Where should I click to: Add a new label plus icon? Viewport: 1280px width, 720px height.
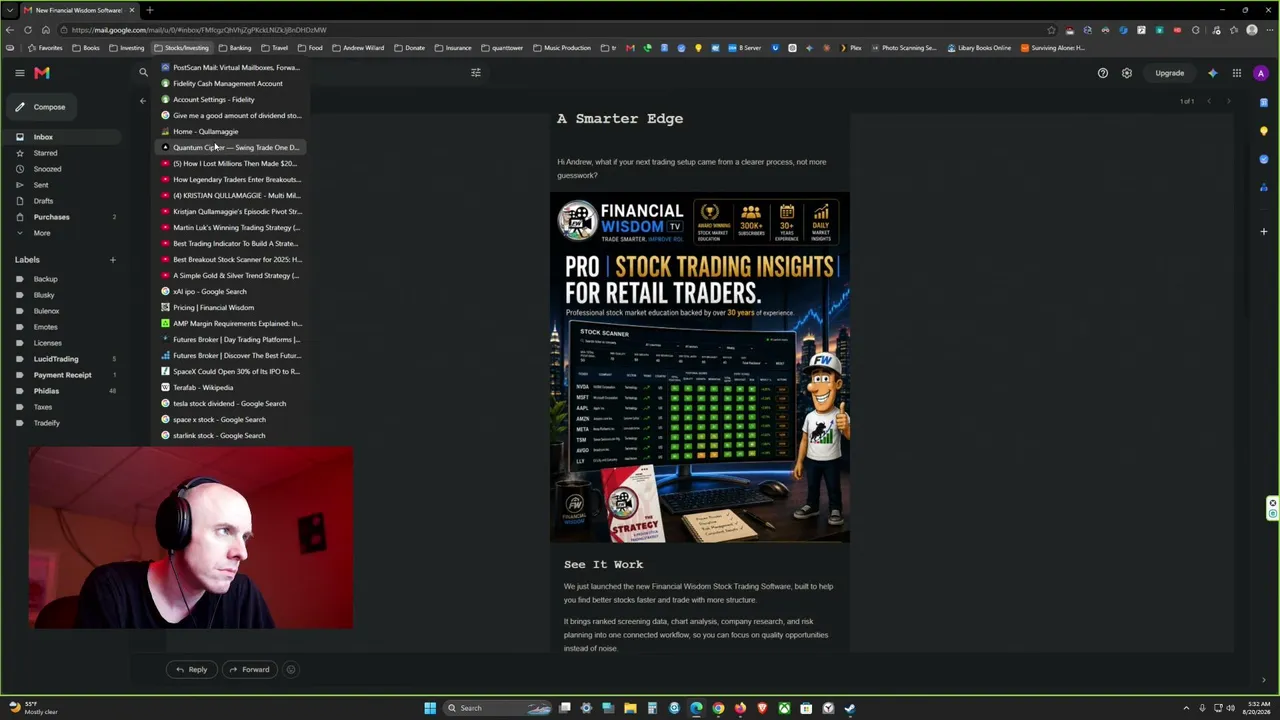tap(112, 260)
